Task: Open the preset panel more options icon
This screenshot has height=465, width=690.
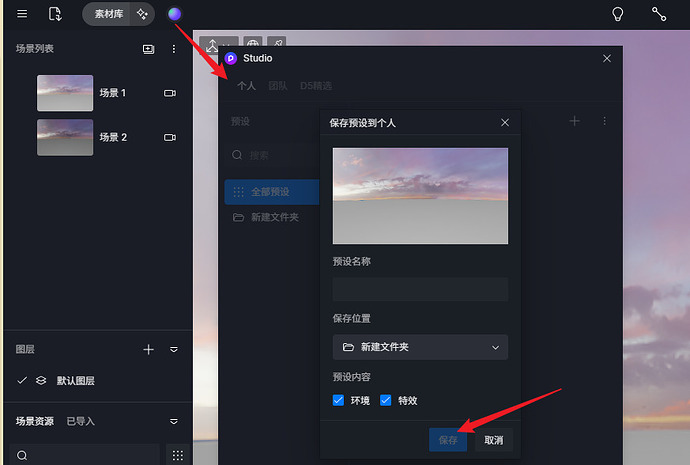Action: (605, 121)
